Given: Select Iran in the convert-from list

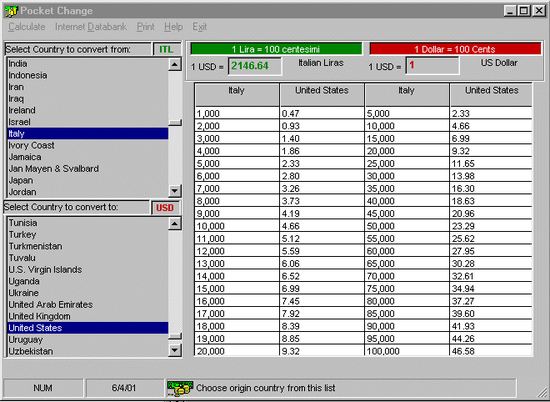Looking at the screenshot, I should point(88,87).
